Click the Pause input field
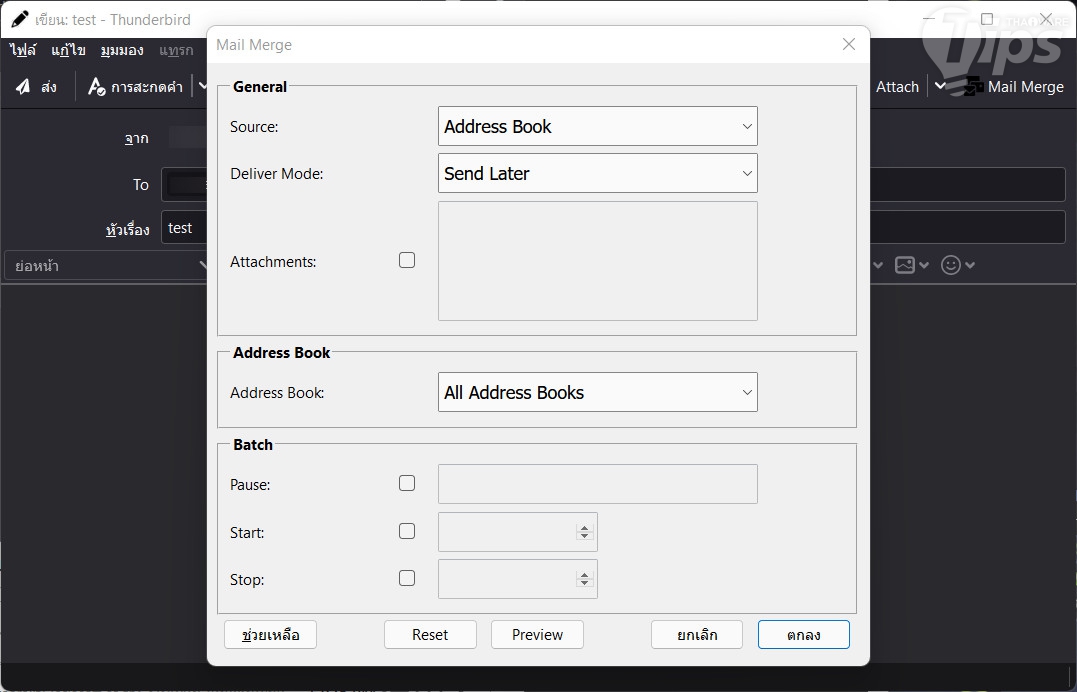Viewport: 1077px width, 692px height. pyautogui.click(x=598, y=484)
